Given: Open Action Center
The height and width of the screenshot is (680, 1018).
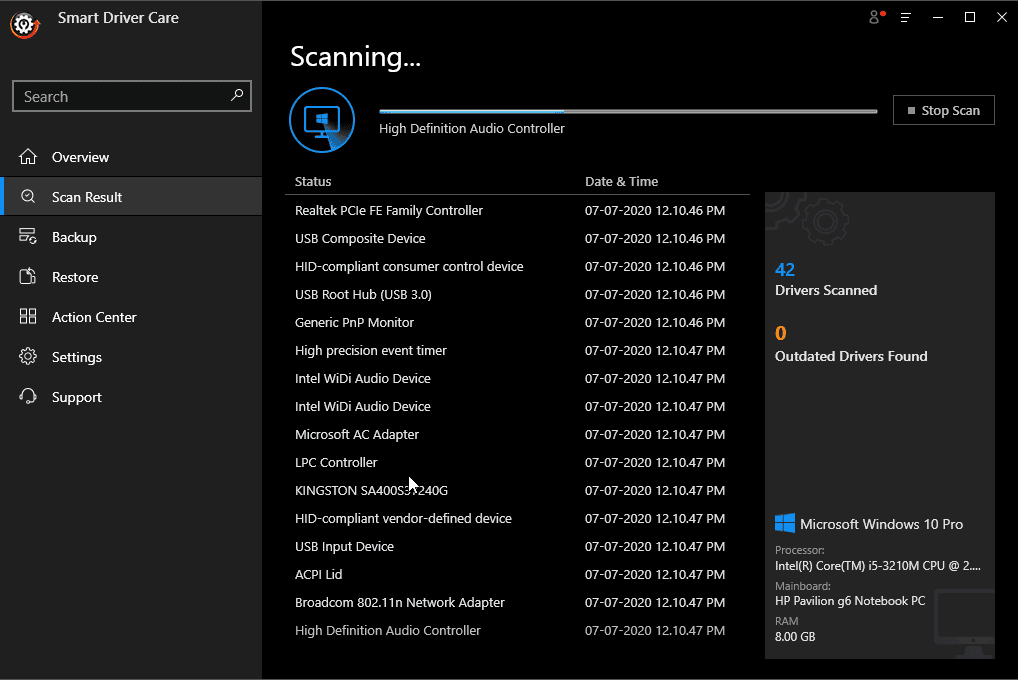Looking at the screenshot, I should (x=131, y=317).
